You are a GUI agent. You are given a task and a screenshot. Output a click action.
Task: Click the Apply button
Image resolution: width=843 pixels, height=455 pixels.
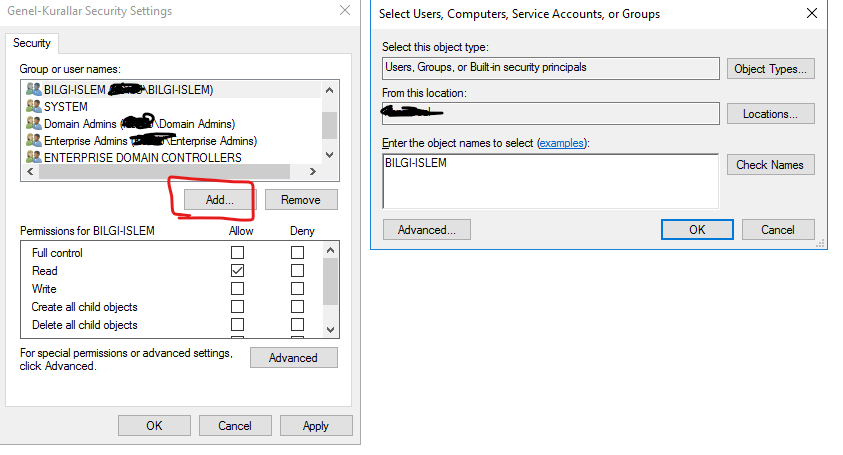coord(316,425)
